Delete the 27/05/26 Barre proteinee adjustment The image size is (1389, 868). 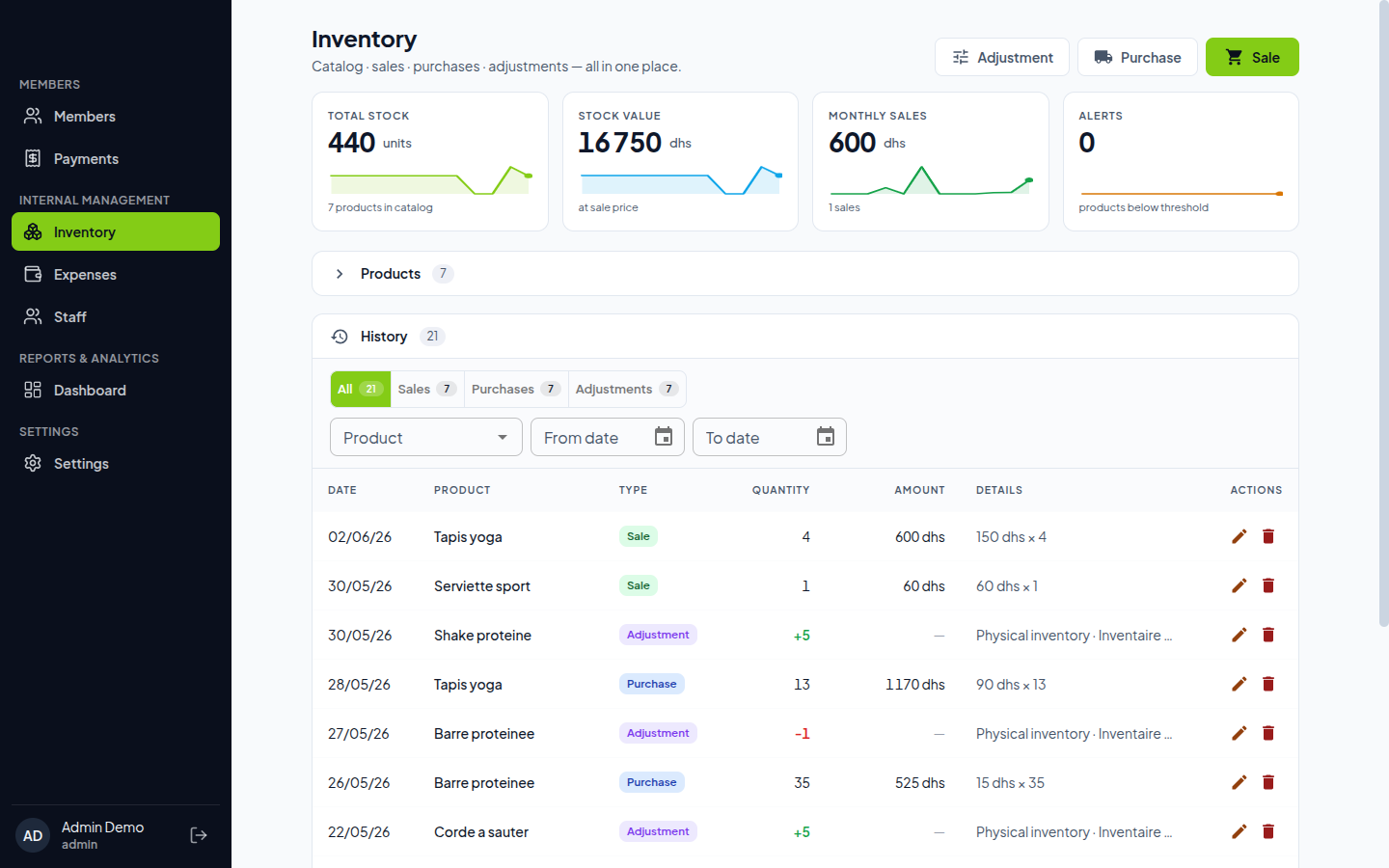click(x=1268, y=733)
